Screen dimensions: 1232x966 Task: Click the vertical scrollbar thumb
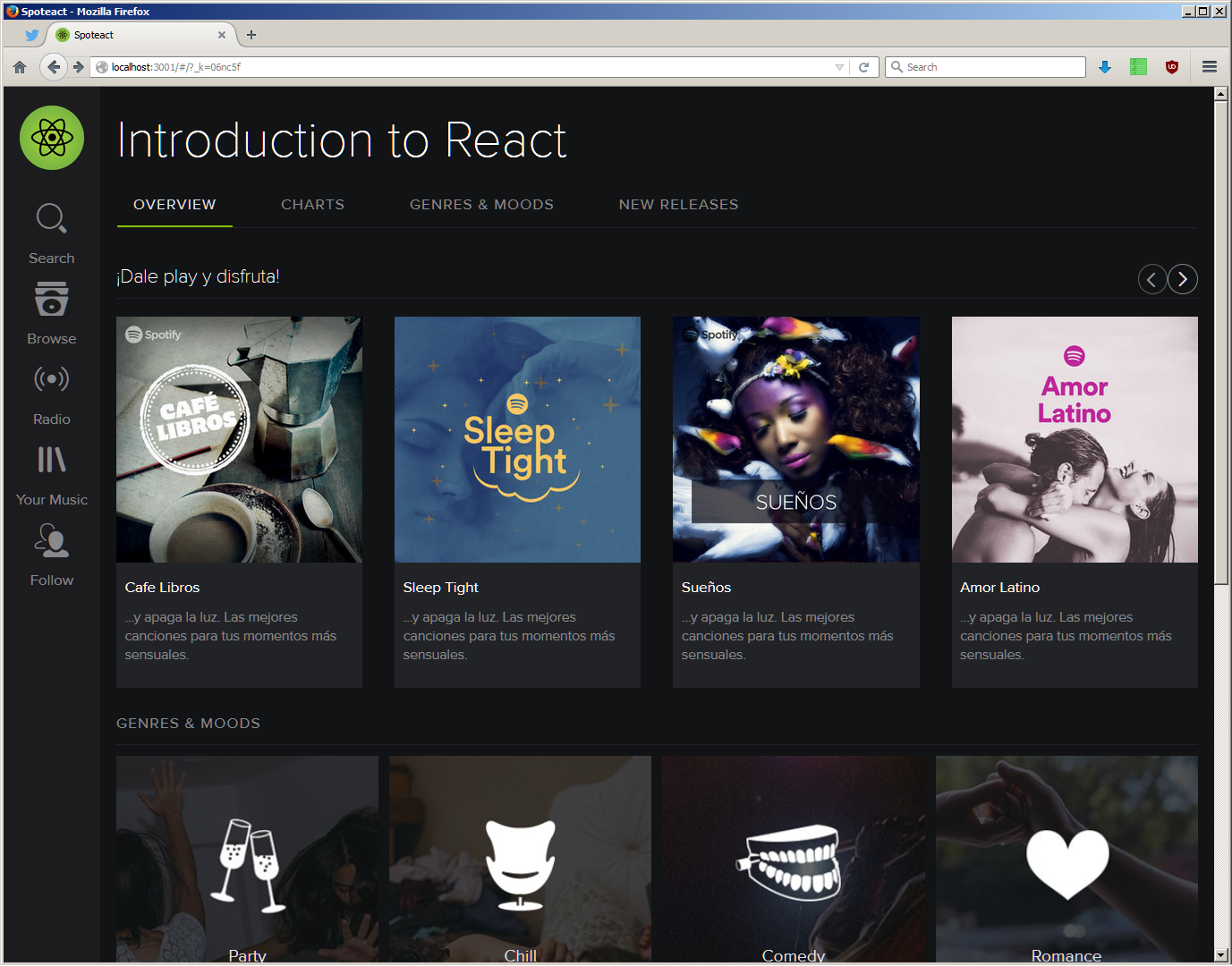[1221, 343]
